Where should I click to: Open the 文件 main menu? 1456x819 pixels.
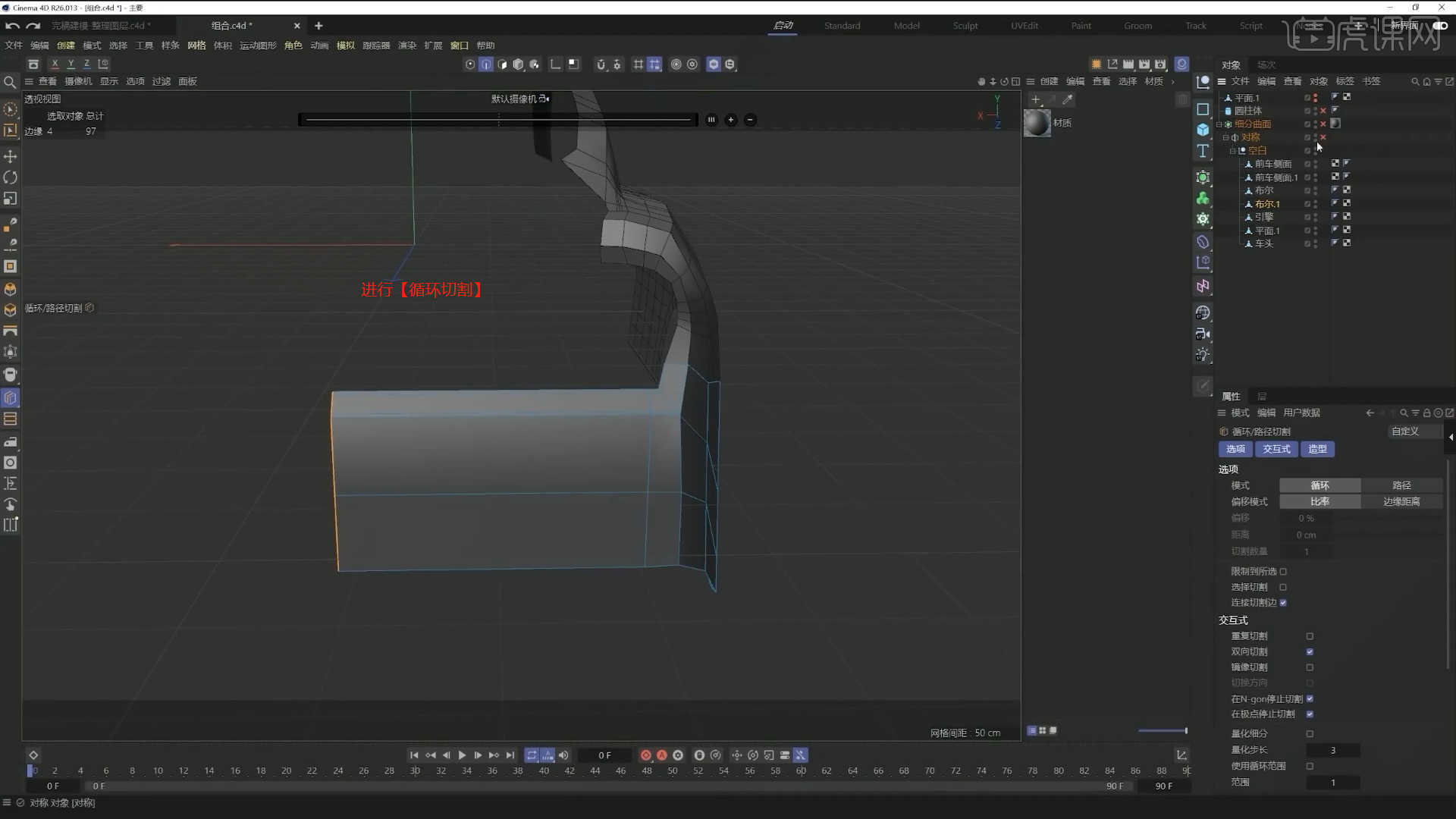[14, 45]
